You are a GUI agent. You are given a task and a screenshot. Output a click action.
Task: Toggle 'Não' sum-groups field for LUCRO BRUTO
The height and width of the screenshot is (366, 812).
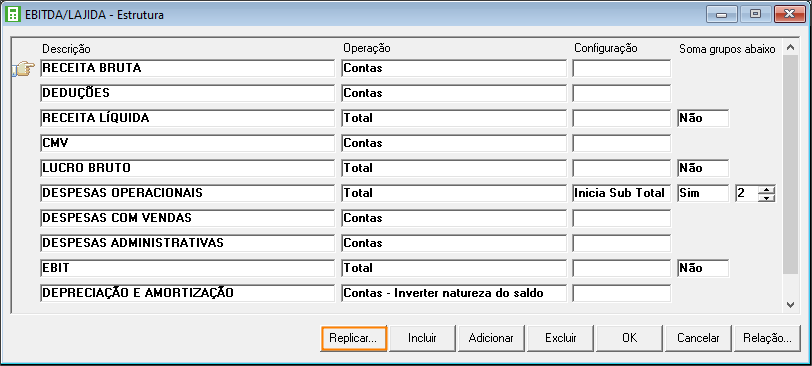[x=703, y=168]
